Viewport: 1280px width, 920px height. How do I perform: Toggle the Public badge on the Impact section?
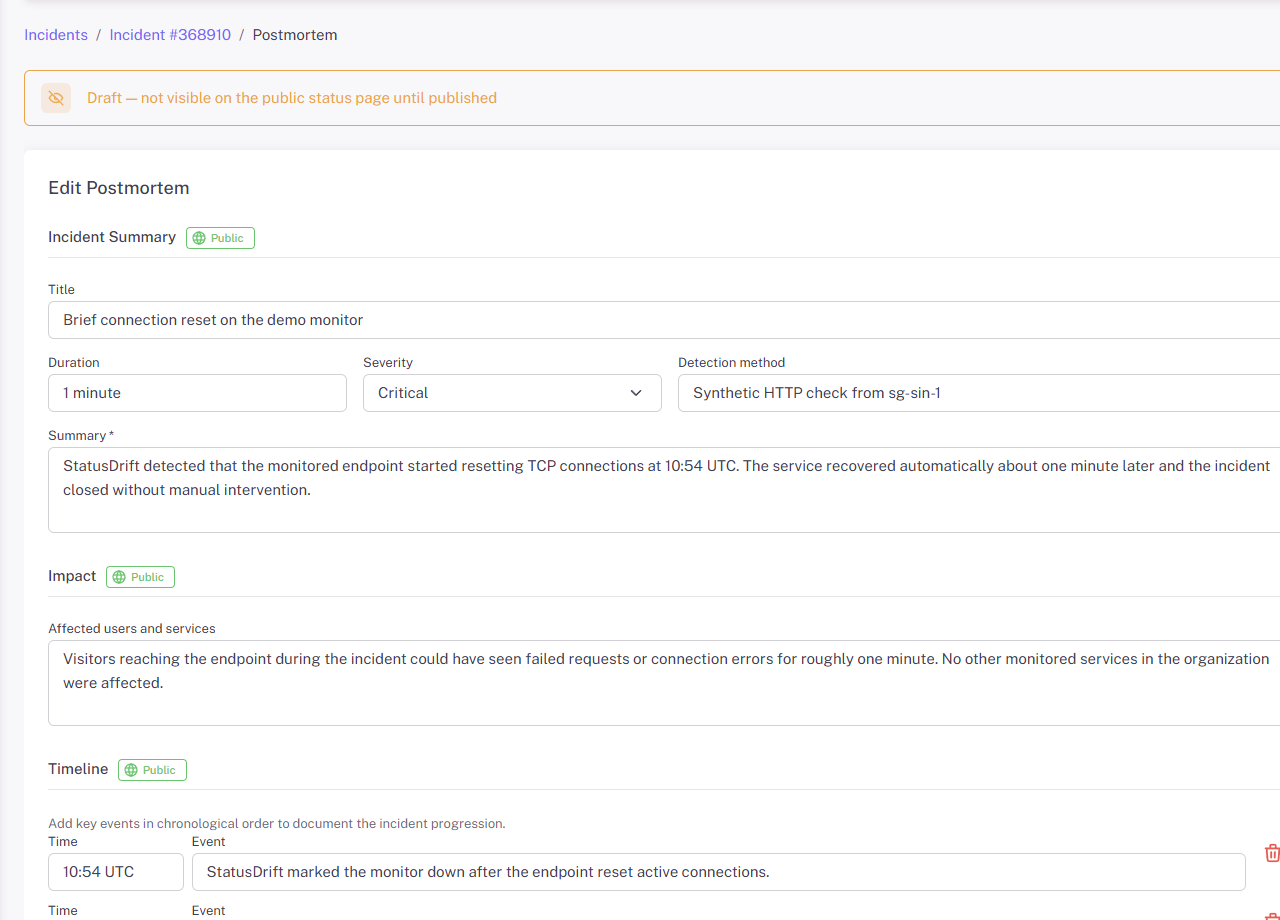pos(140,577)
